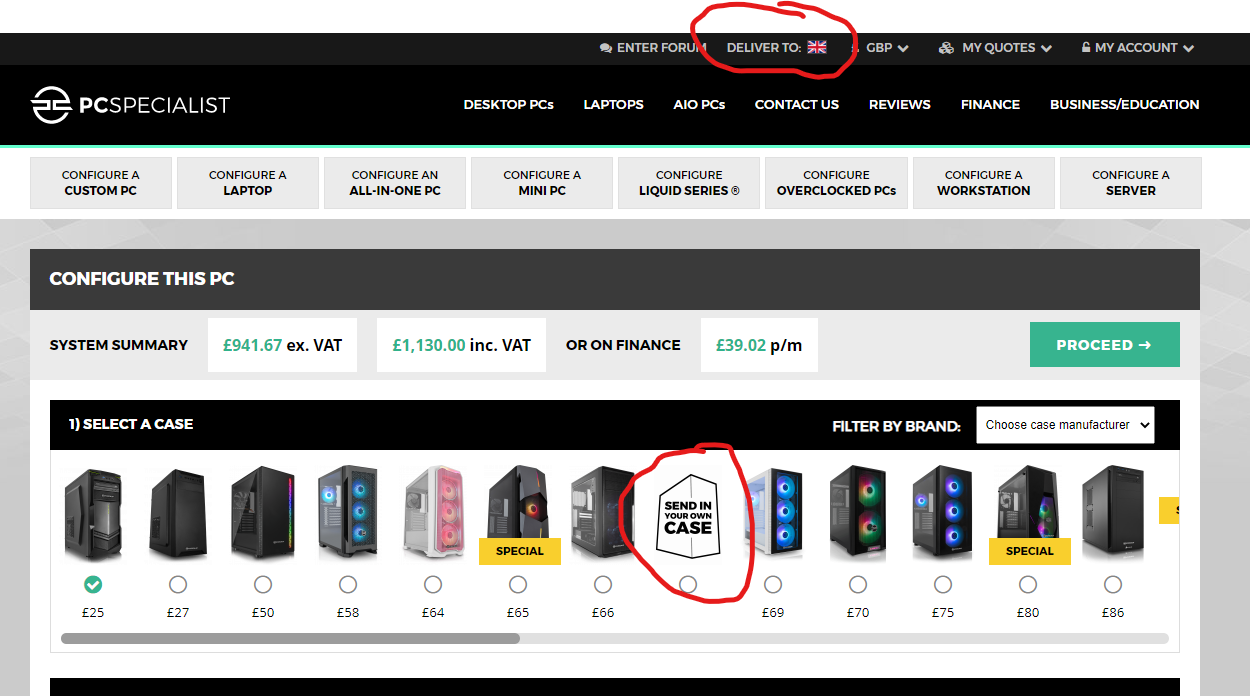Expand the My Account chevron
The image size is (1250, 696).
click(1188, 48)
